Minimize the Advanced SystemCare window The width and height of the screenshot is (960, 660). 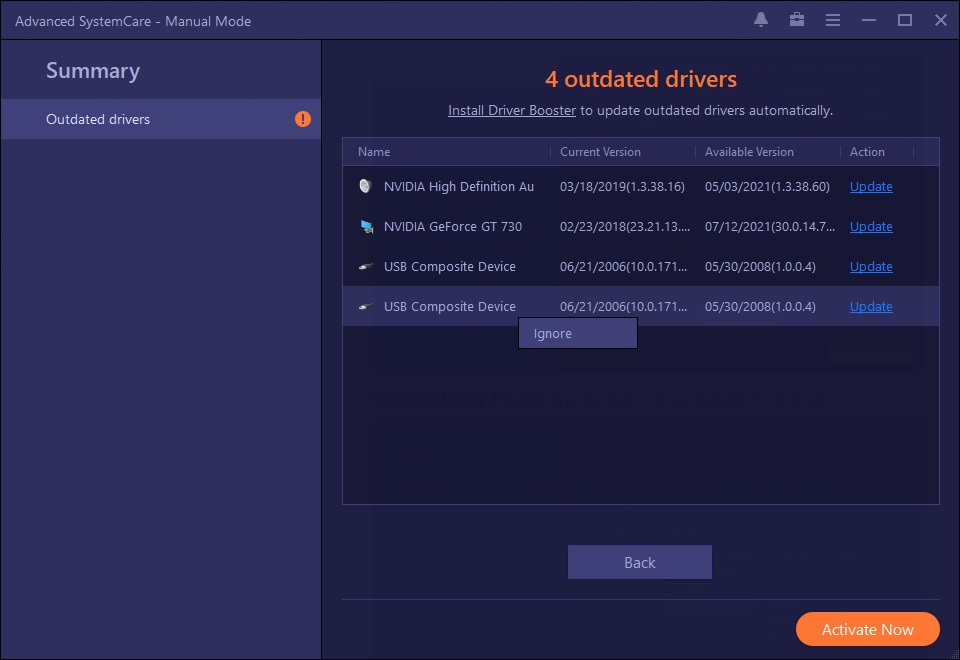coord(869,20)
